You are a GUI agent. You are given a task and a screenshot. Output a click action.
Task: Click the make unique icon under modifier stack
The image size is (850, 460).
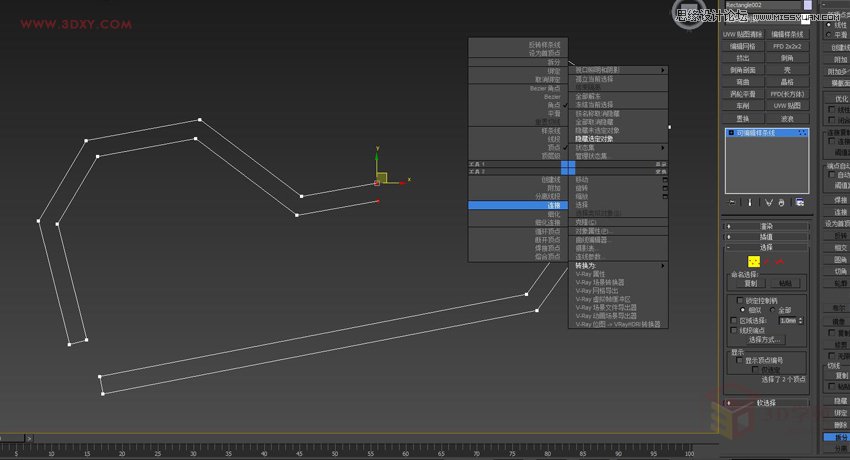[x=766, y=202]
